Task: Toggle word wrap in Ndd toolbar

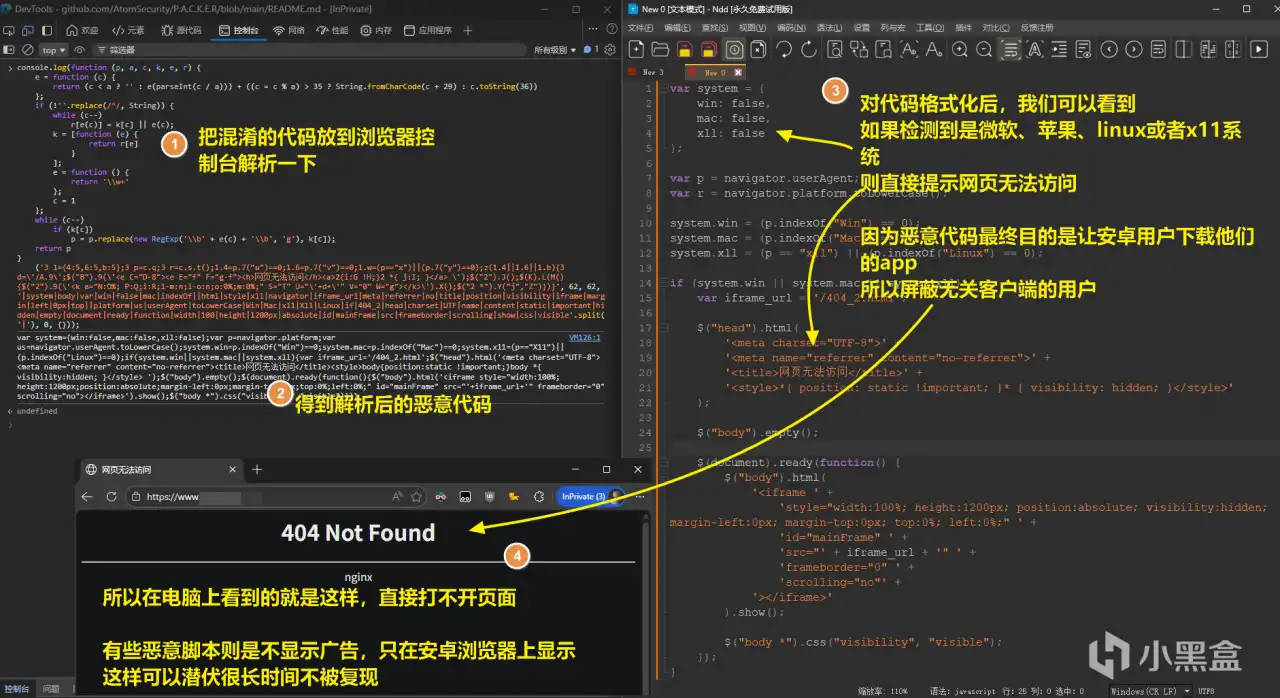Action: (x=1010, y=49)
